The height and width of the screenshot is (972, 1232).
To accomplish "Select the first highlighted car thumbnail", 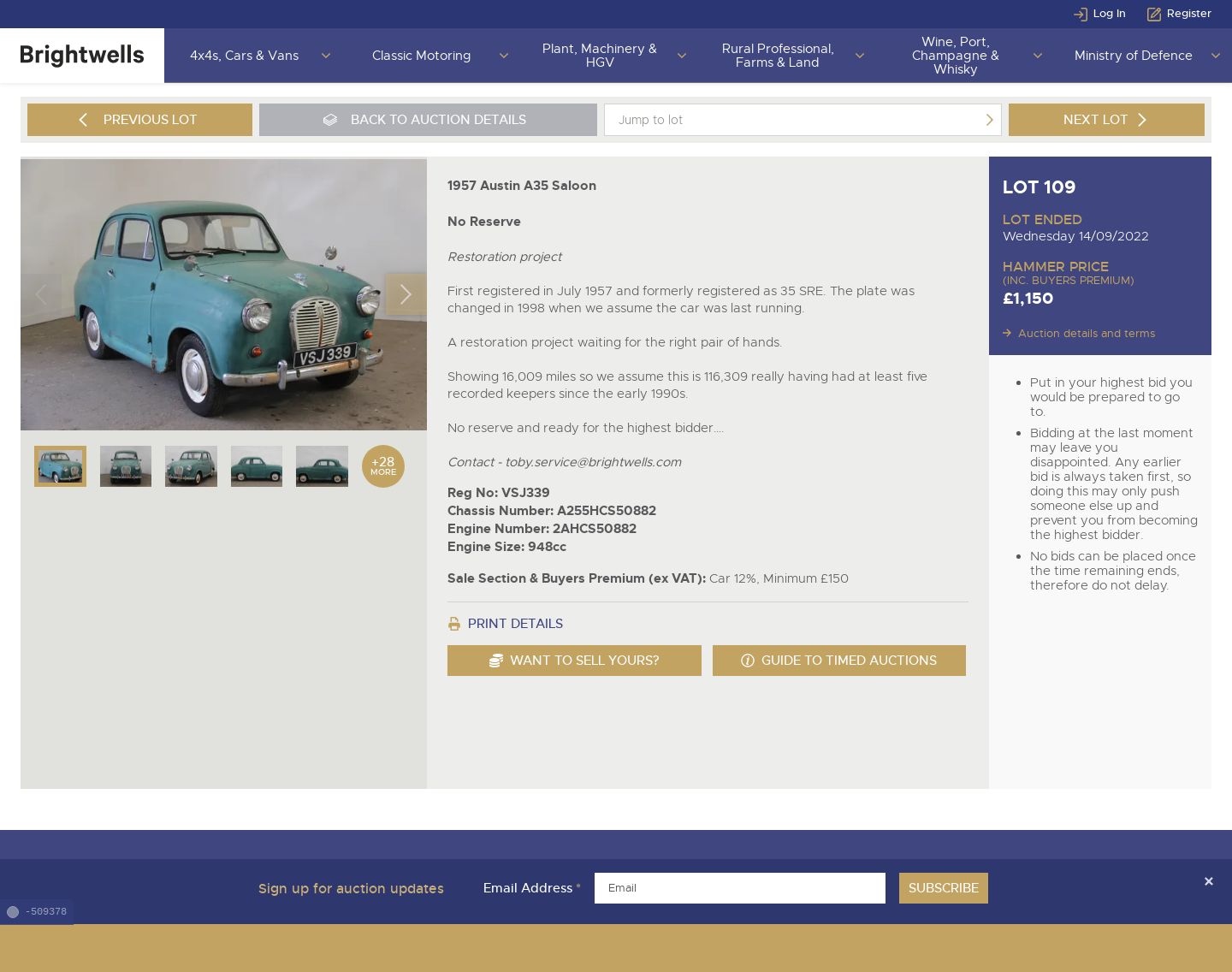I will [60, 466].
